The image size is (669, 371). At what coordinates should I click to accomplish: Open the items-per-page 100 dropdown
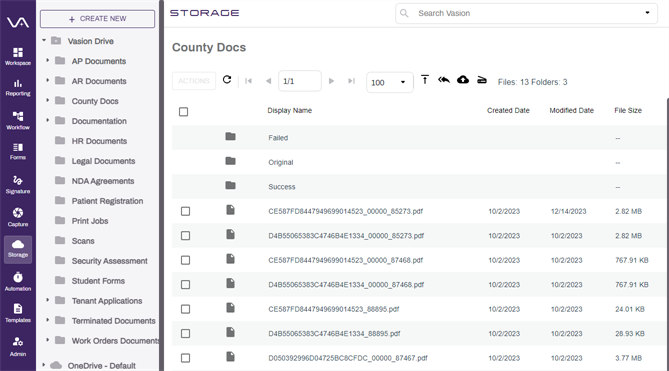pyautogui.click(x=390, y=82)
